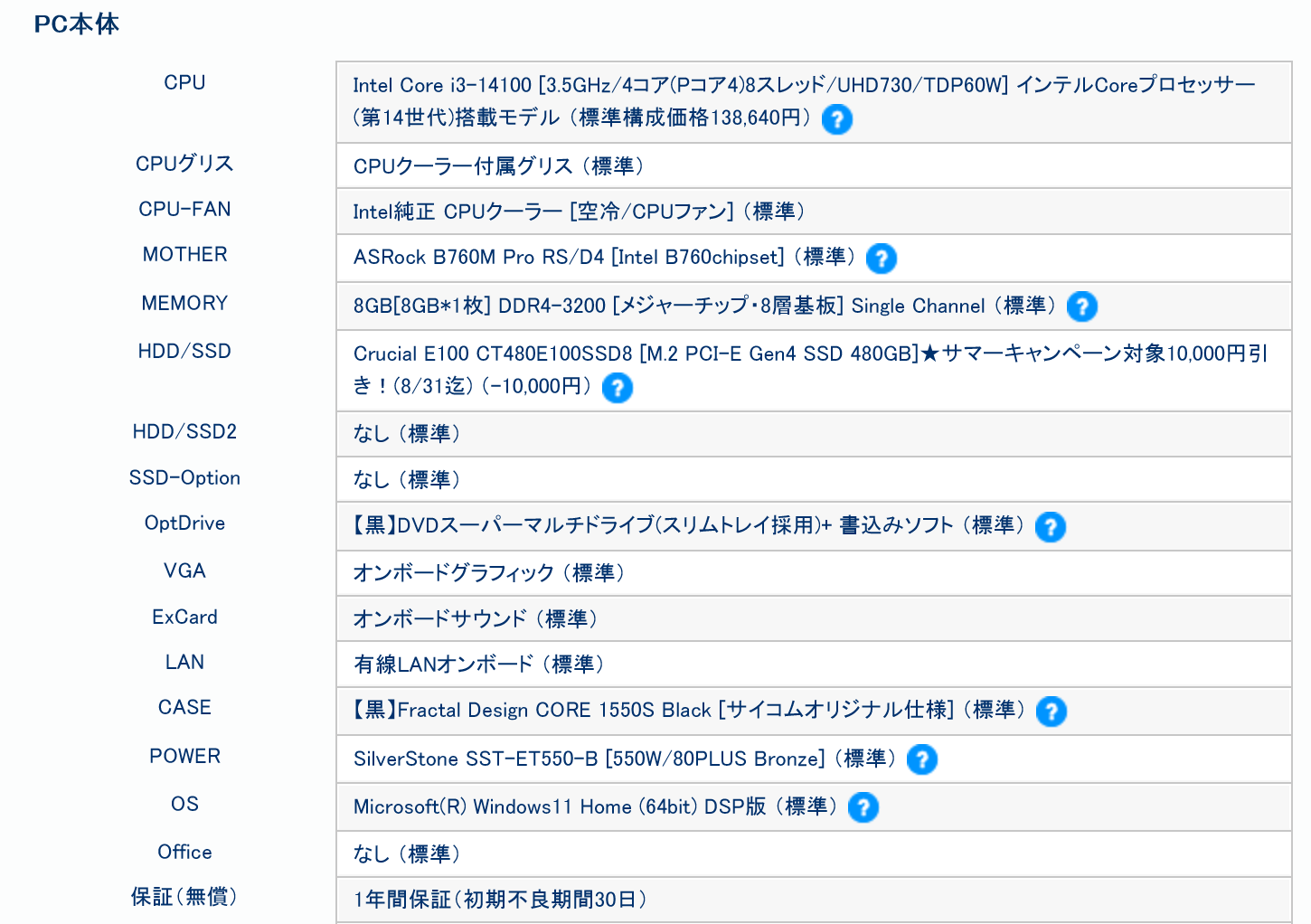Click the SSD-Option row label
This screenshot has width=1311, height=924.
point(184,477)
